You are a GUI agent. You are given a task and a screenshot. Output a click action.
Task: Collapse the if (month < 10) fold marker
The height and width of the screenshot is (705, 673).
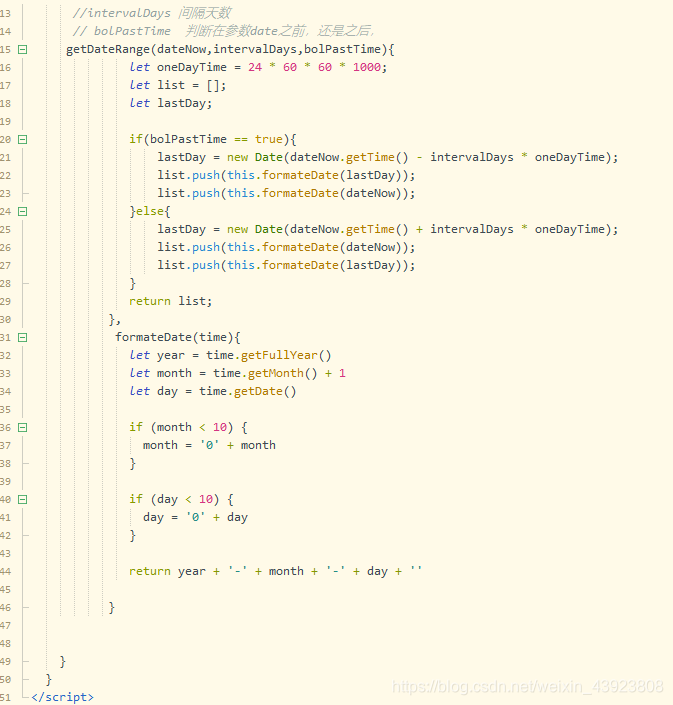coord(22,427)
